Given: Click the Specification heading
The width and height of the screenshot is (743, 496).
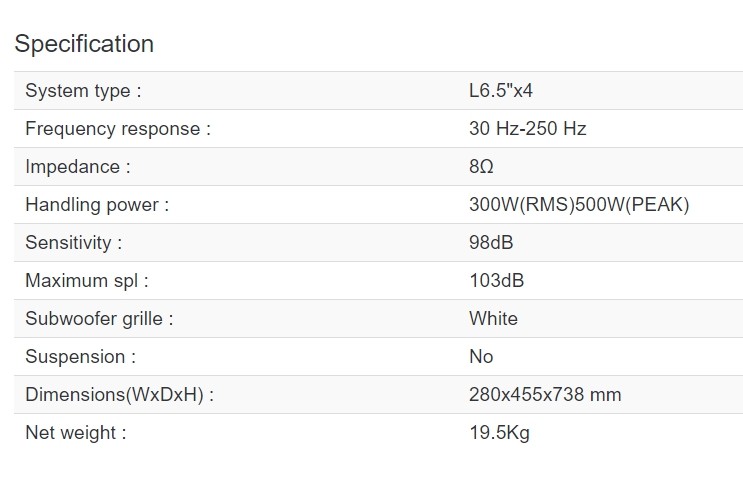Looking at the screenshot, I should click(84, 44).
